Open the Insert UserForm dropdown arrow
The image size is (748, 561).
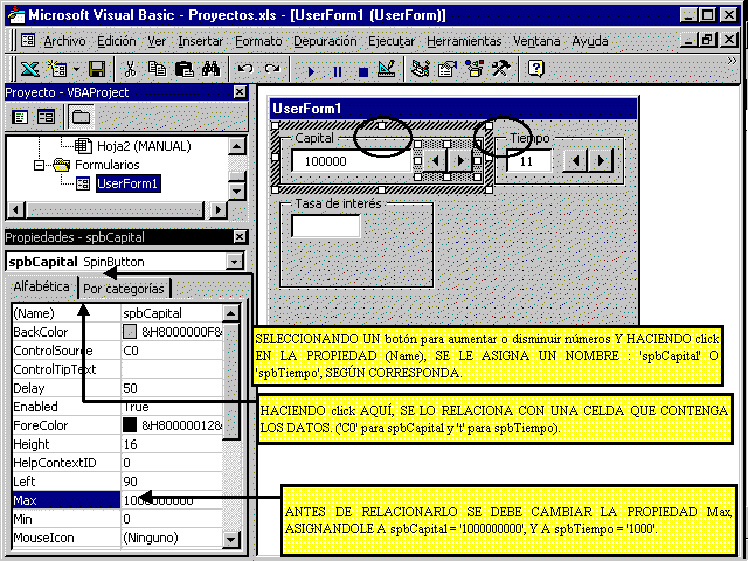click(76, 70)
